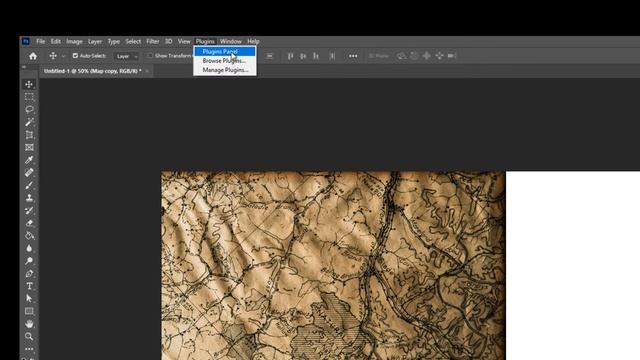Select the Eyedropper tool
This screenshot has width=640, height=360.
pyautogui.click(x=29, y=160)
